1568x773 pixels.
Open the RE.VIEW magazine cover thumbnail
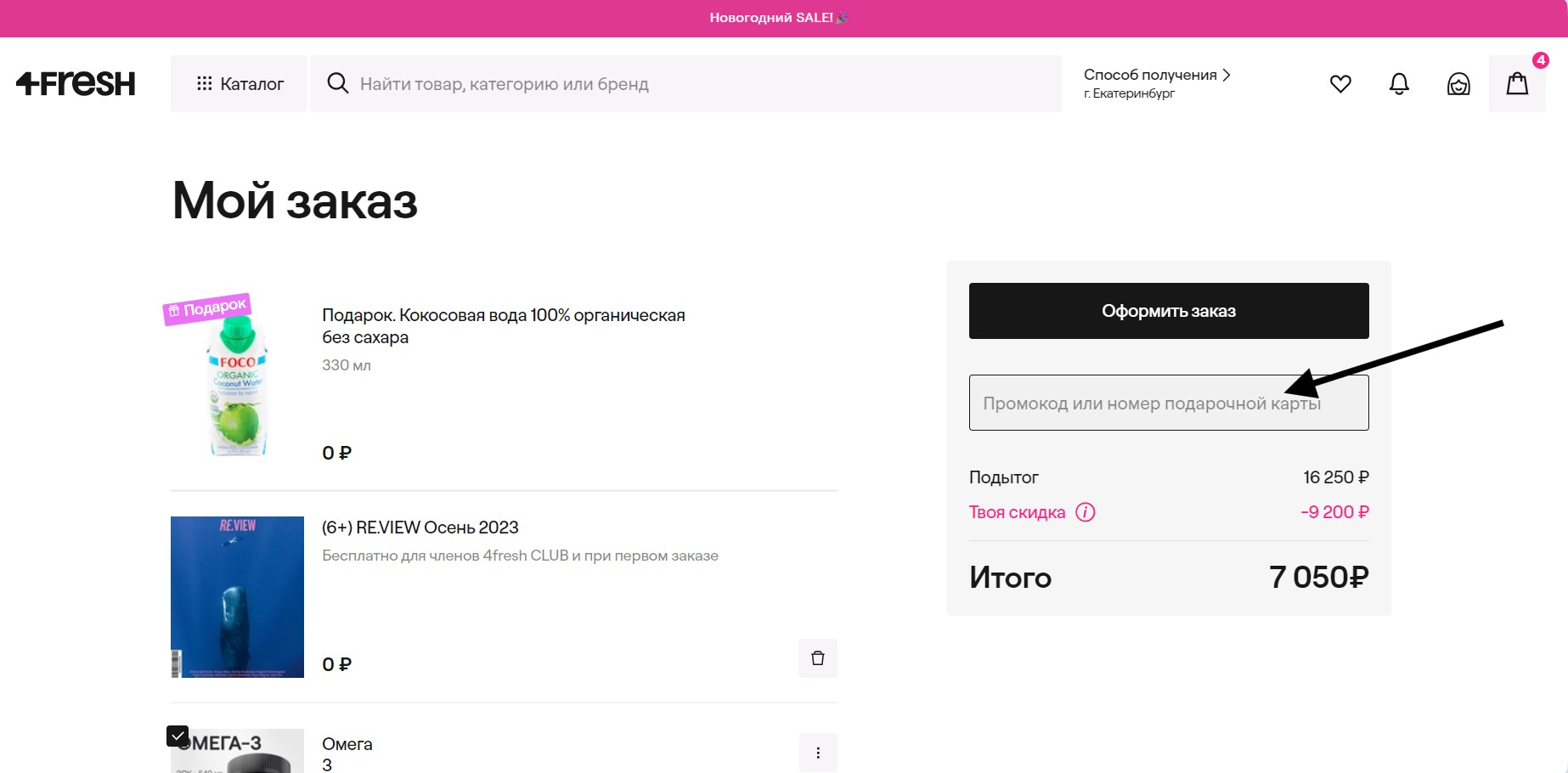237,596
